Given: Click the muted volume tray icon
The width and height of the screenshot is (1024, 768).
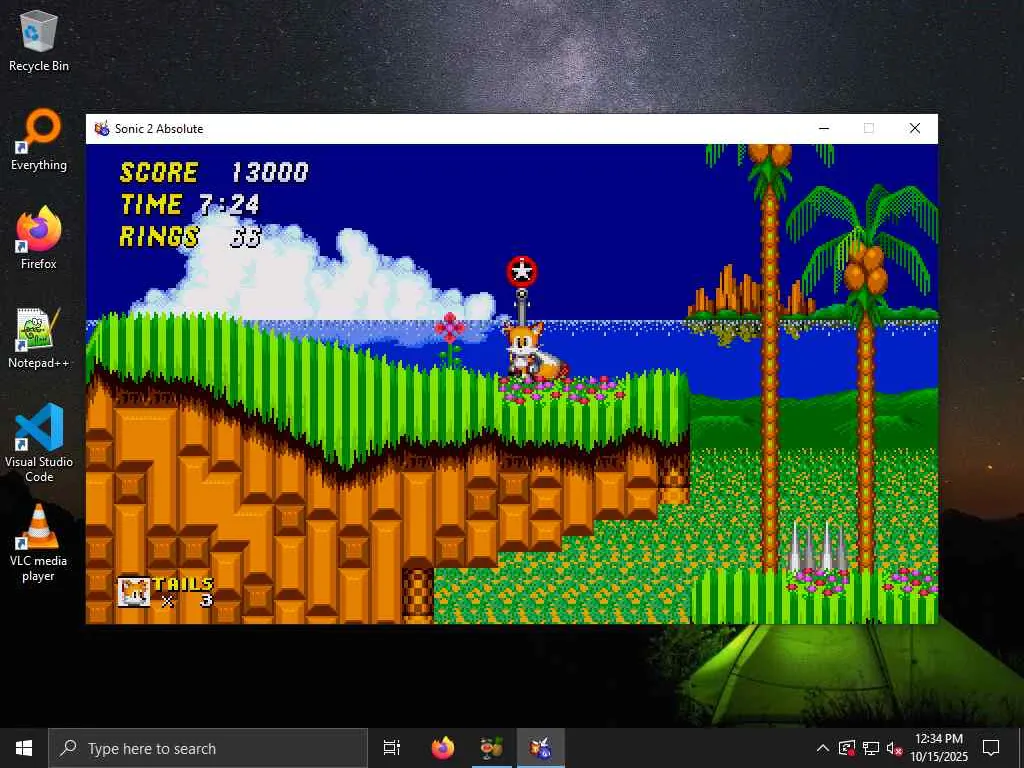Looking at the screenshot, I should (894, 748).
